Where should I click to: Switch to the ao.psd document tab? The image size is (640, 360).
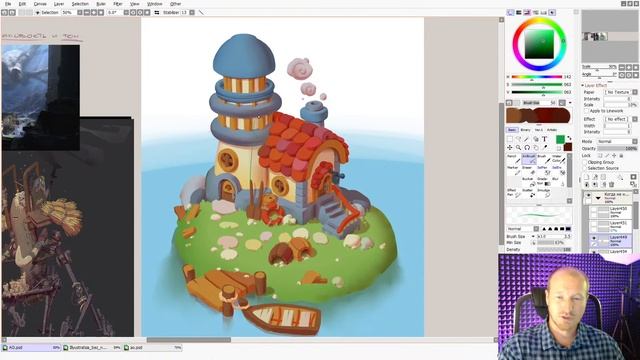click(x=152, y=347)
